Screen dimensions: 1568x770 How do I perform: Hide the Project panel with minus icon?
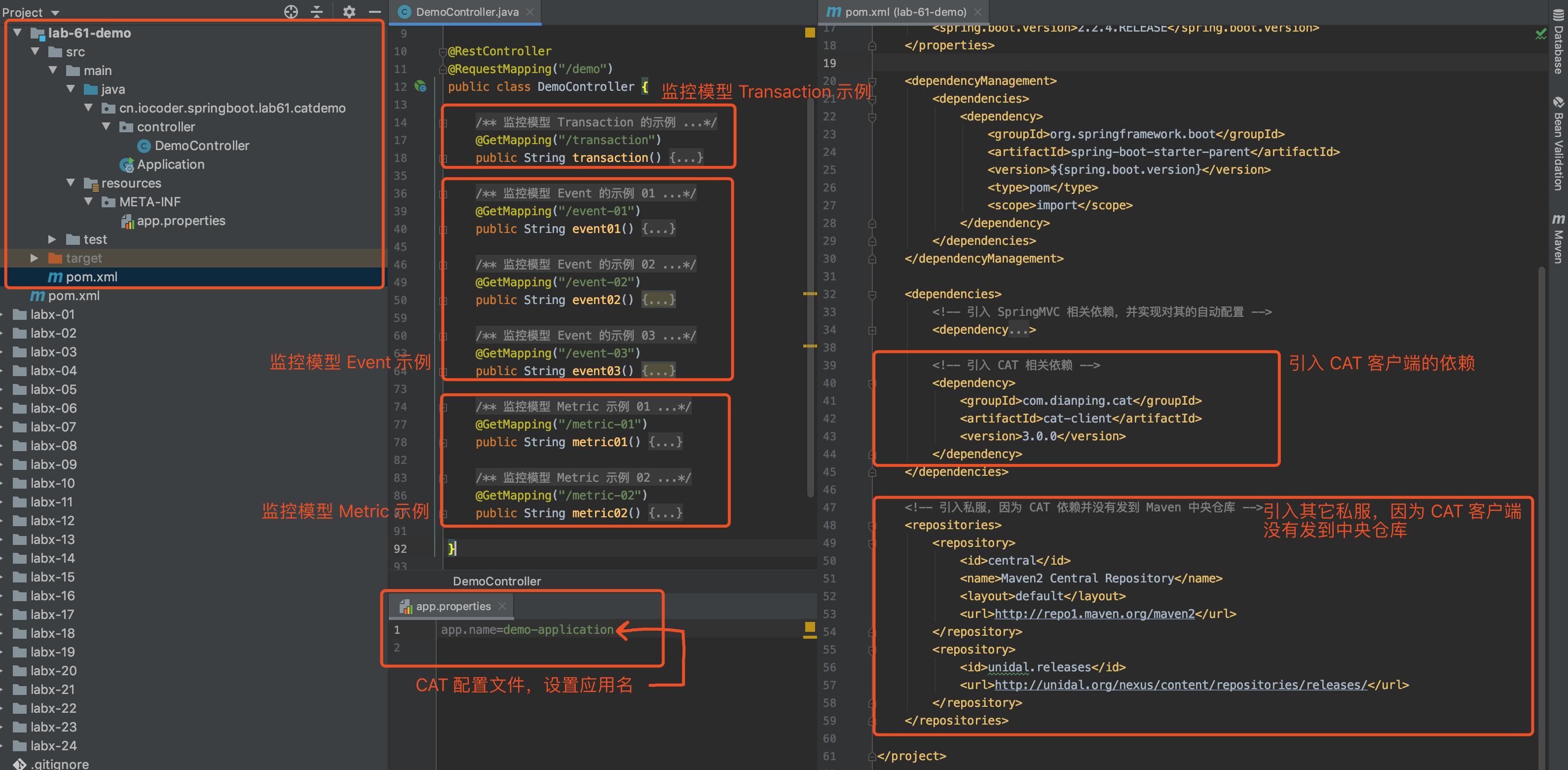tap(375, 11)
